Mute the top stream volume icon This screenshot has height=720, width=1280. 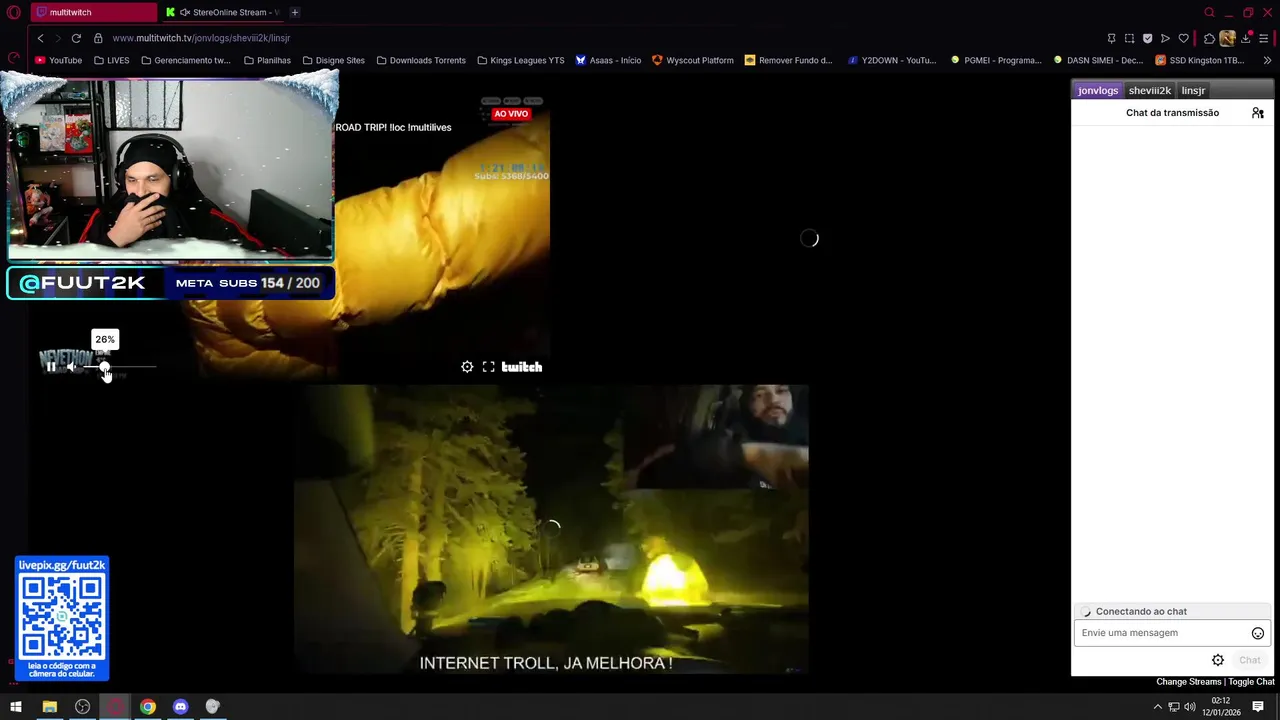72,367
